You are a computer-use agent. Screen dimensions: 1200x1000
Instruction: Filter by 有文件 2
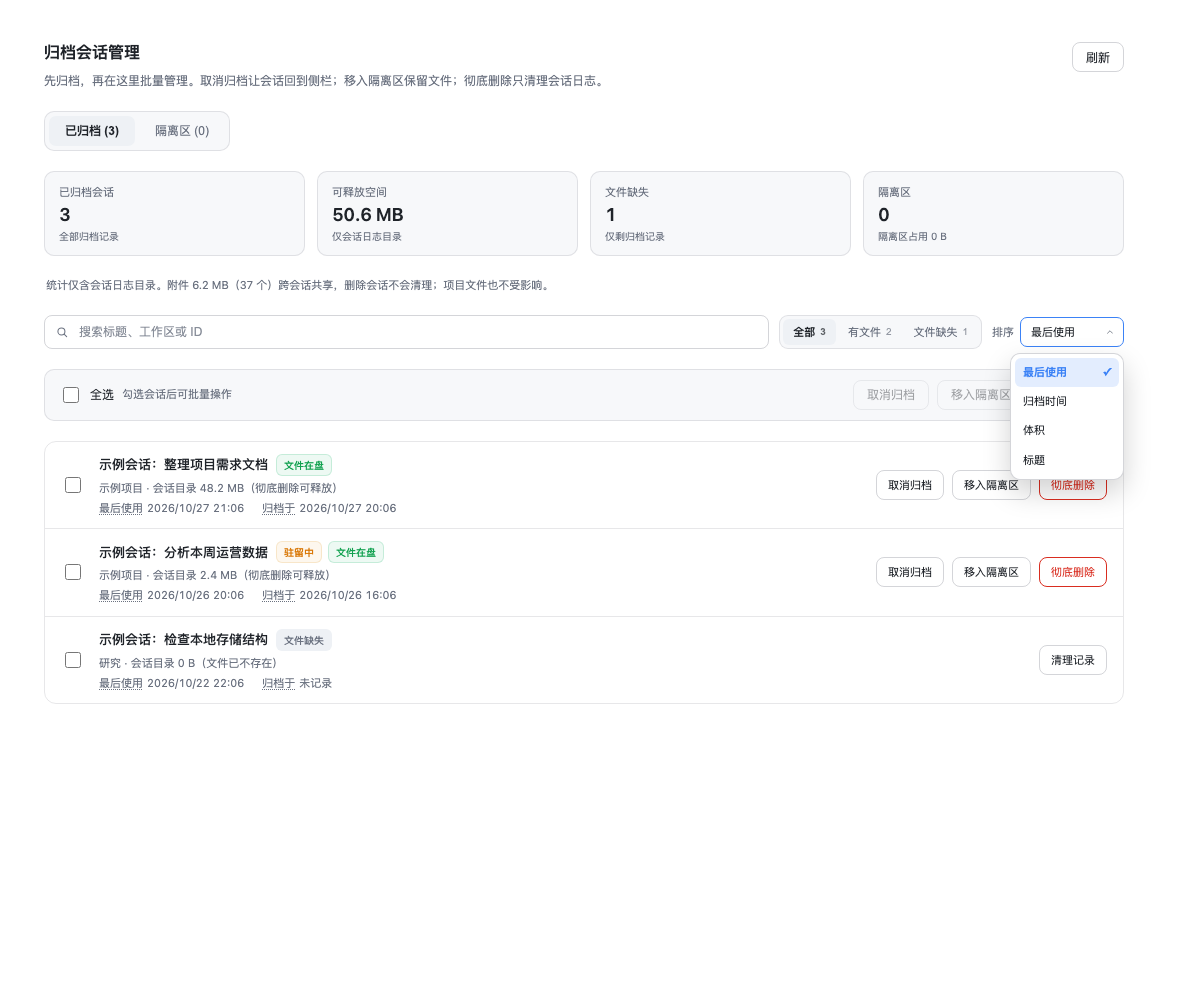pyautogui.click(x=869, y=332)
